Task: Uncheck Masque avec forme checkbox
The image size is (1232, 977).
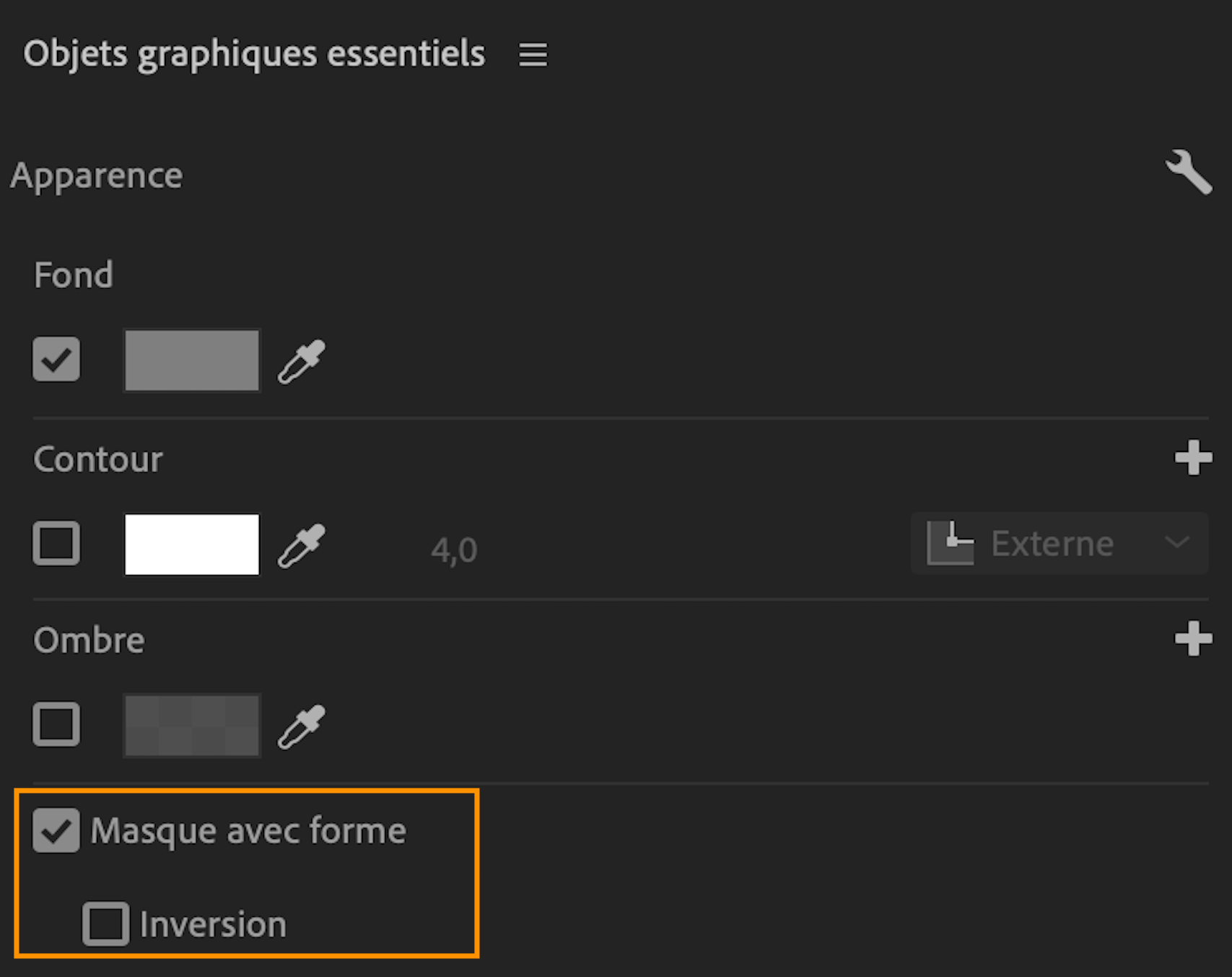Action: click(56, 830)
